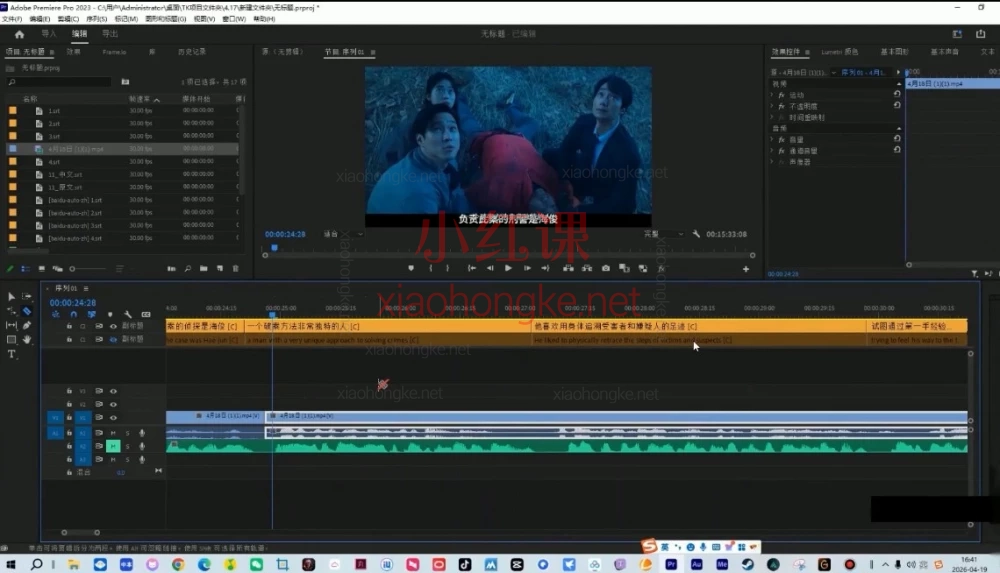Click New Bin folder icon in Project panel
This screenshot has height=573, width=1000.
203,269
